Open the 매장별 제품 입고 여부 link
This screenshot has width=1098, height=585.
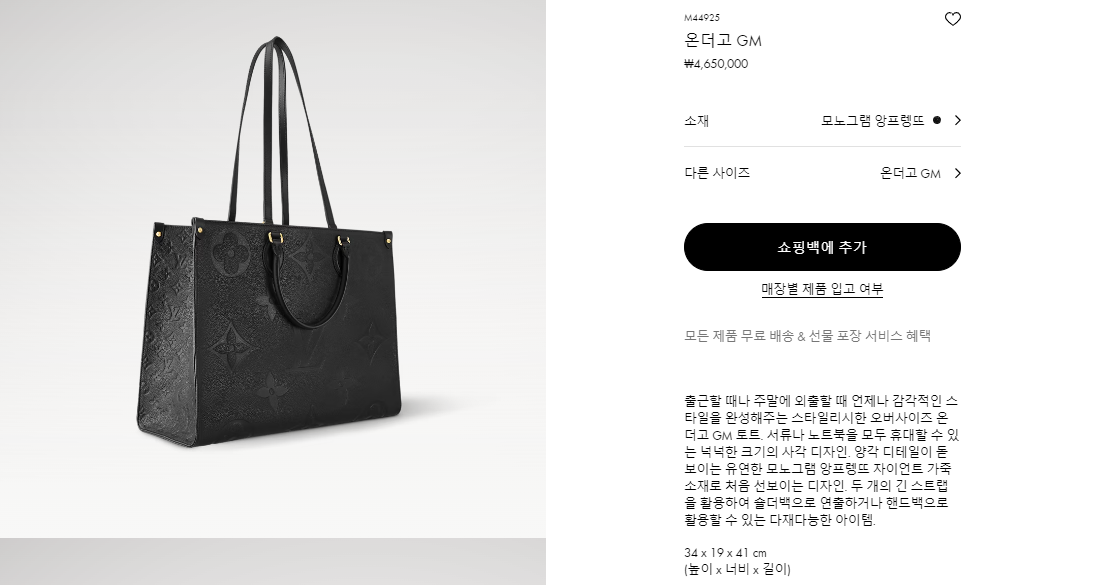pyautogui.click(x=822, y=289)
